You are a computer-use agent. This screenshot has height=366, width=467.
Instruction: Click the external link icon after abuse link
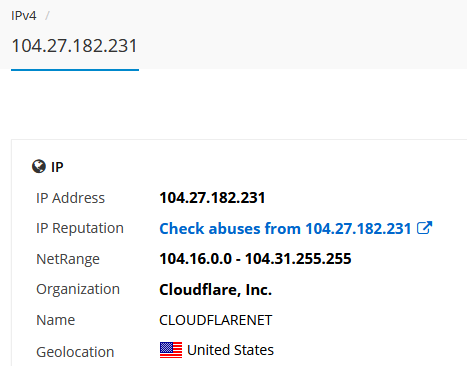point(424,228)
